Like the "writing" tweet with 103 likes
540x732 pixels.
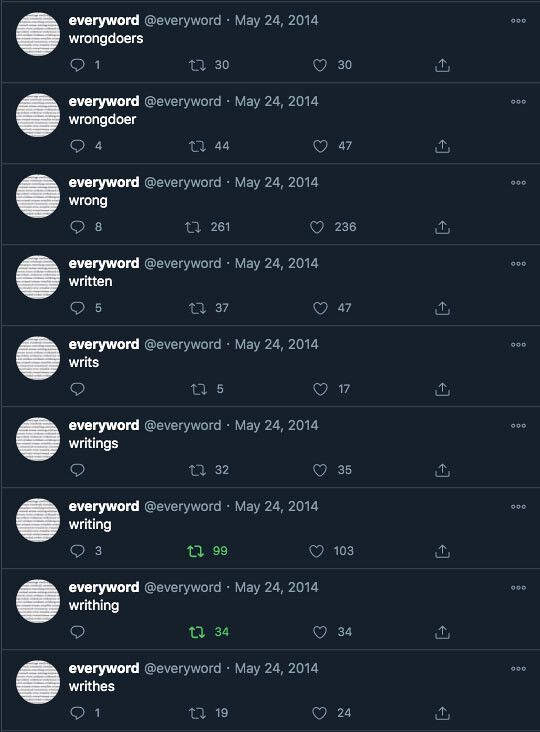click(x=316, y=551)
